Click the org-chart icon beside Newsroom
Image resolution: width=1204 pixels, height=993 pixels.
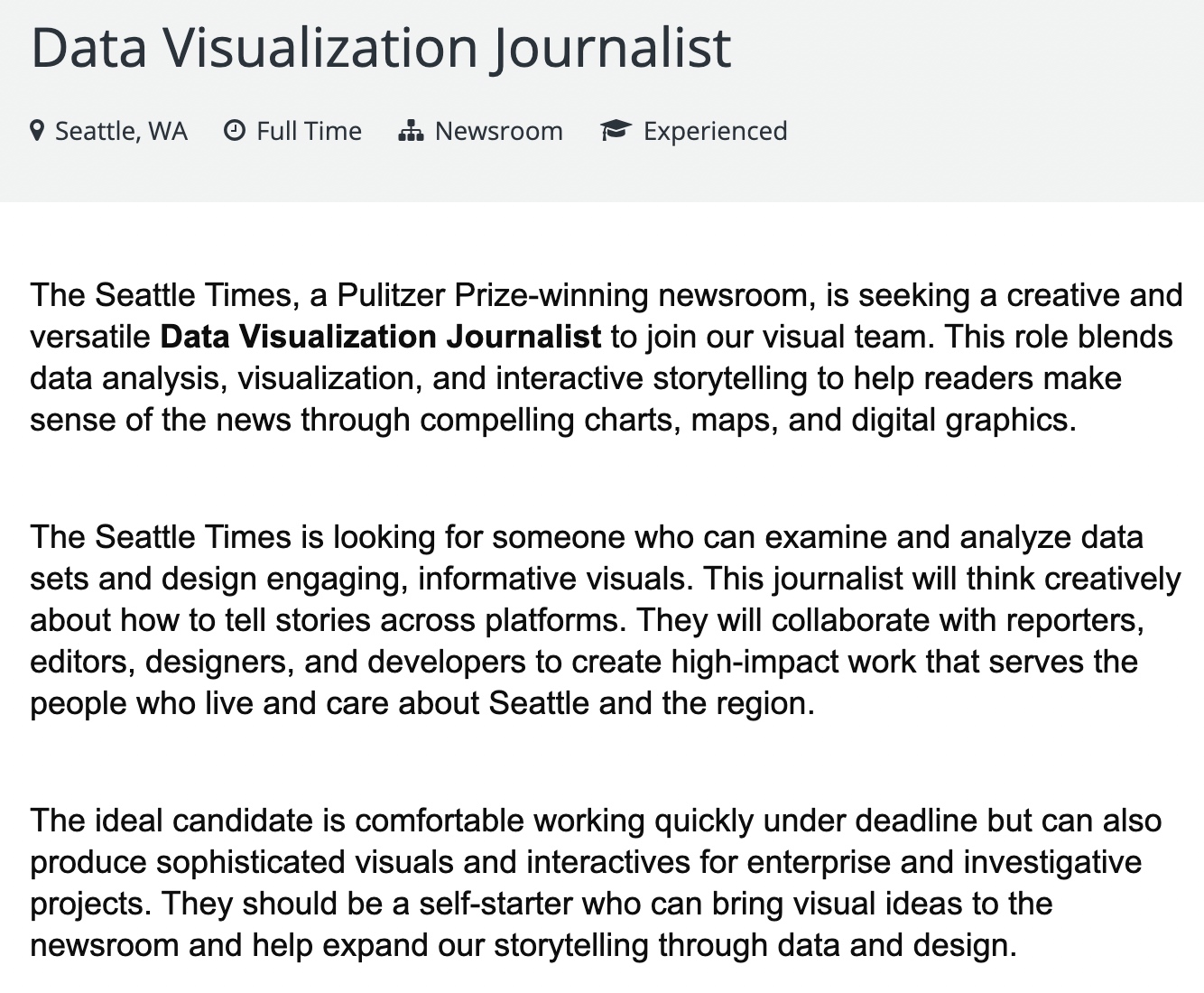click(x=411, y=131)
